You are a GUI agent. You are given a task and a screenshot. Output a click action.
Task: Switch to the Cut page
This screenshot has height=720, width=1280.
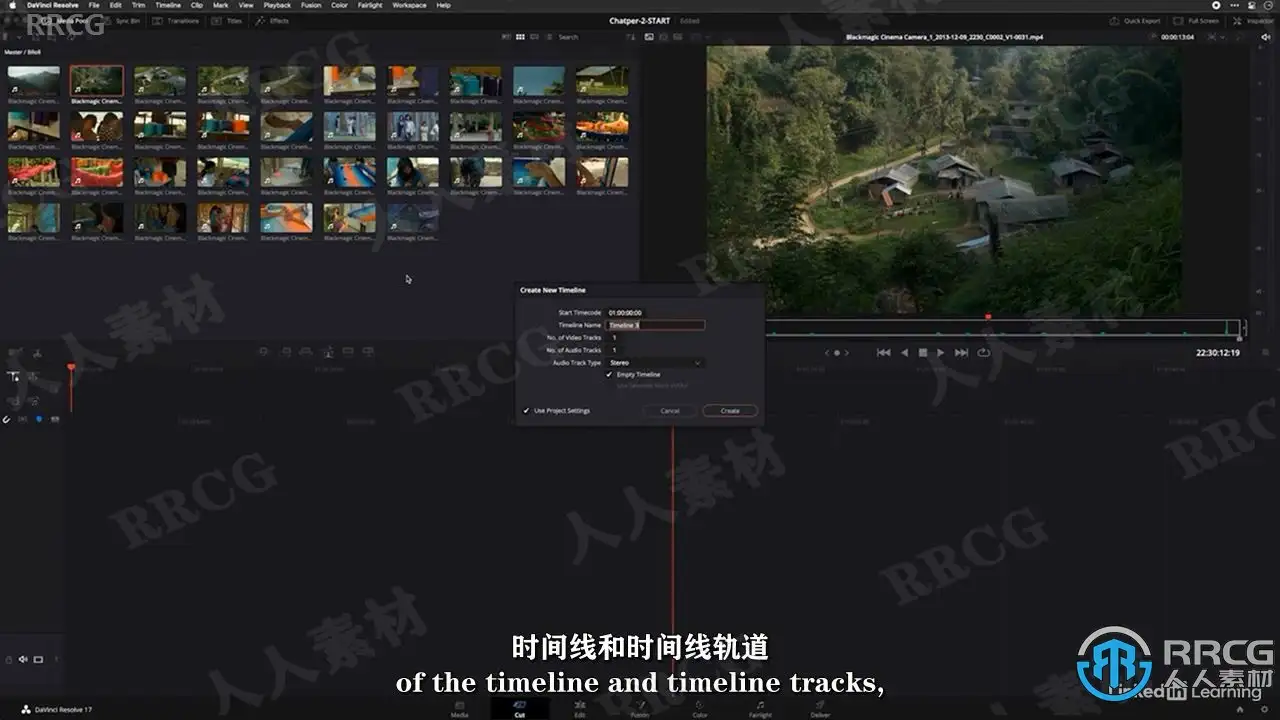click(x=519, y=709)
